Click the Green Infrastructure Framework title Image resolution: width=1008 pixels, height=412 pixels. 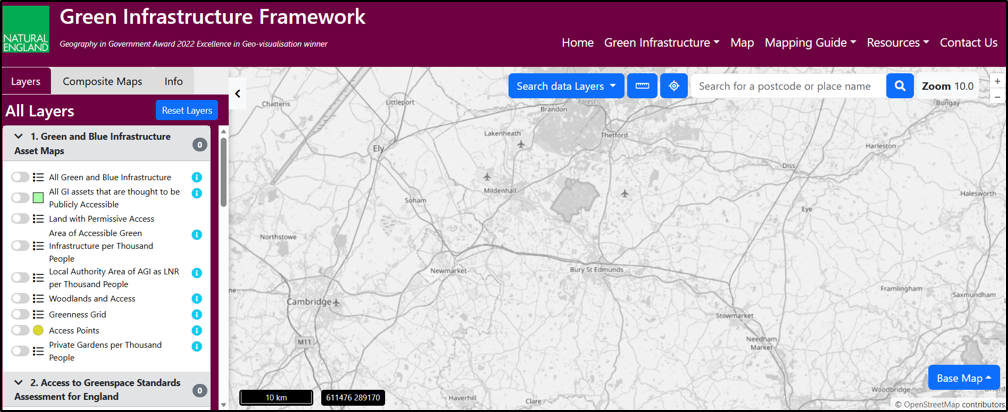coord(213,17)
